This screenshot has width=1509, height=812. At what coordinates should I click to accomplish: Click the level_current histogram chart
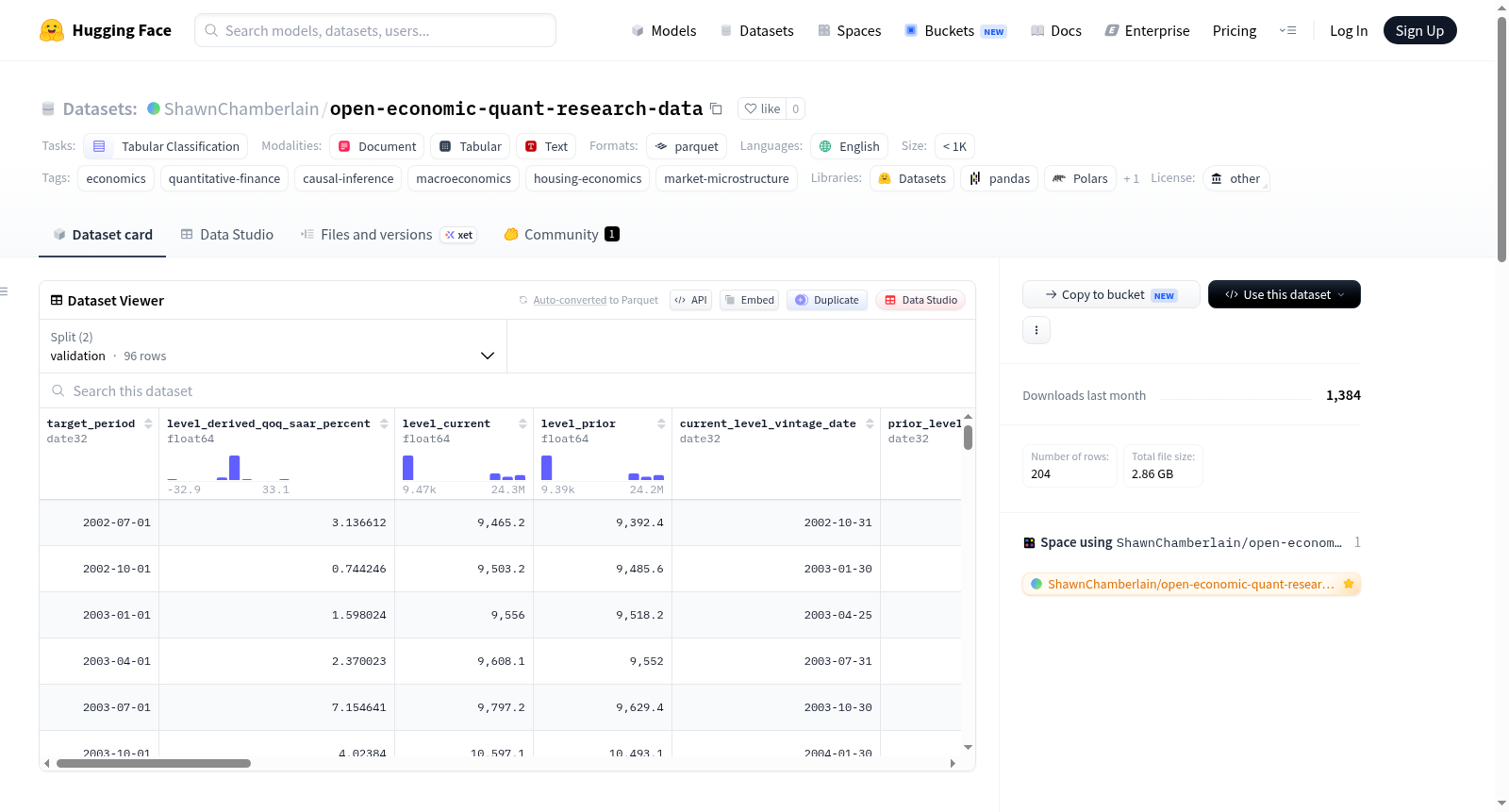pyautogui.click(x=464, y=468)
